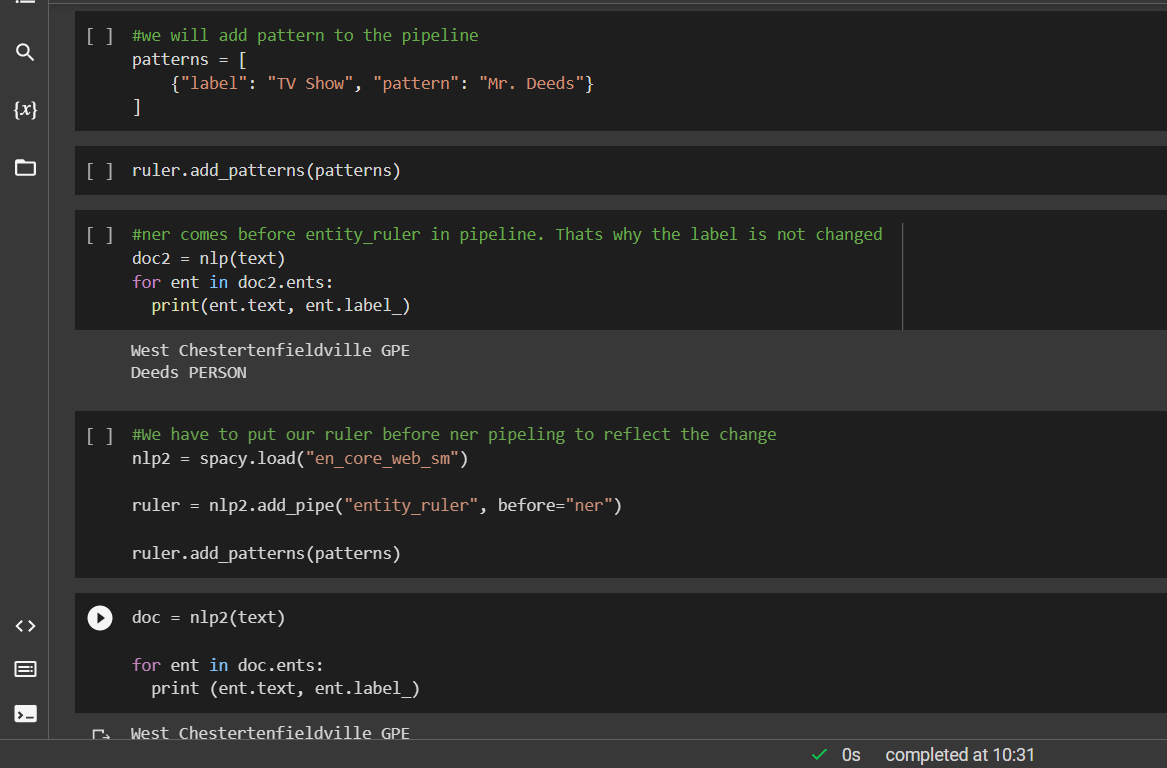This screenshot has width=1167, height=768.
Task: Click 'print (ent.text, ent.label_)' in last cell
Action: click(285, 688)
